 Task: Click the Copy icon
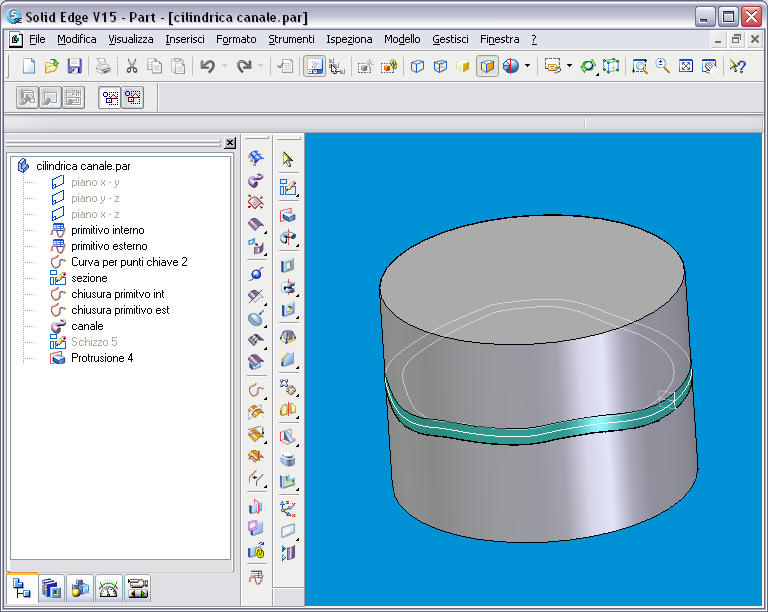(x=155, y=66)
